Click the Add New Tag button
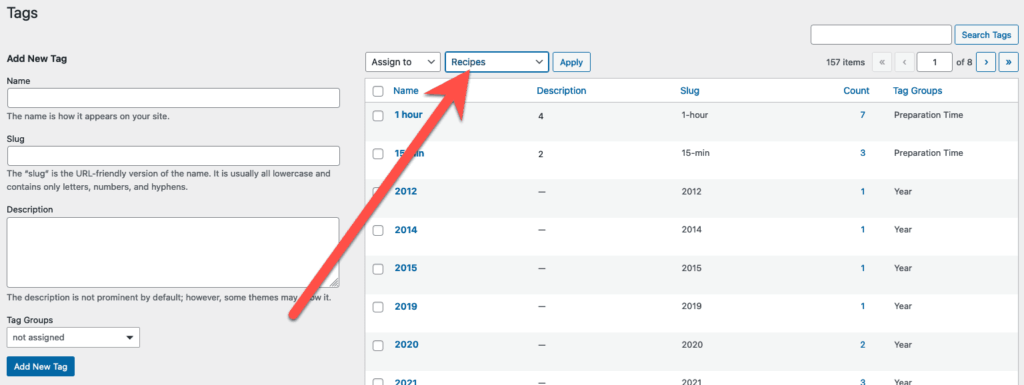 point(41,367)
